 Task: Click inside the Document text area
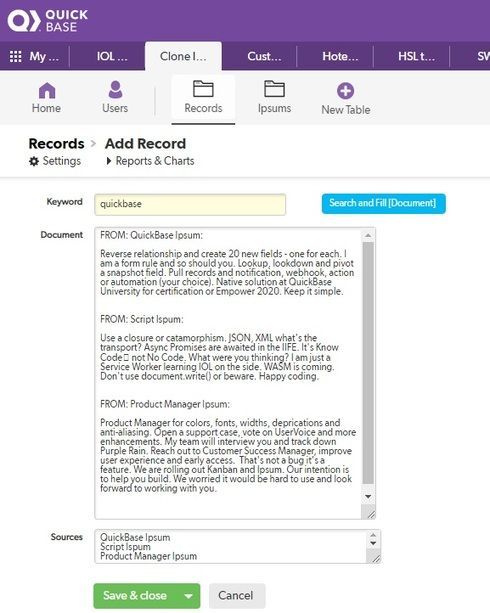tap(228, 373)
